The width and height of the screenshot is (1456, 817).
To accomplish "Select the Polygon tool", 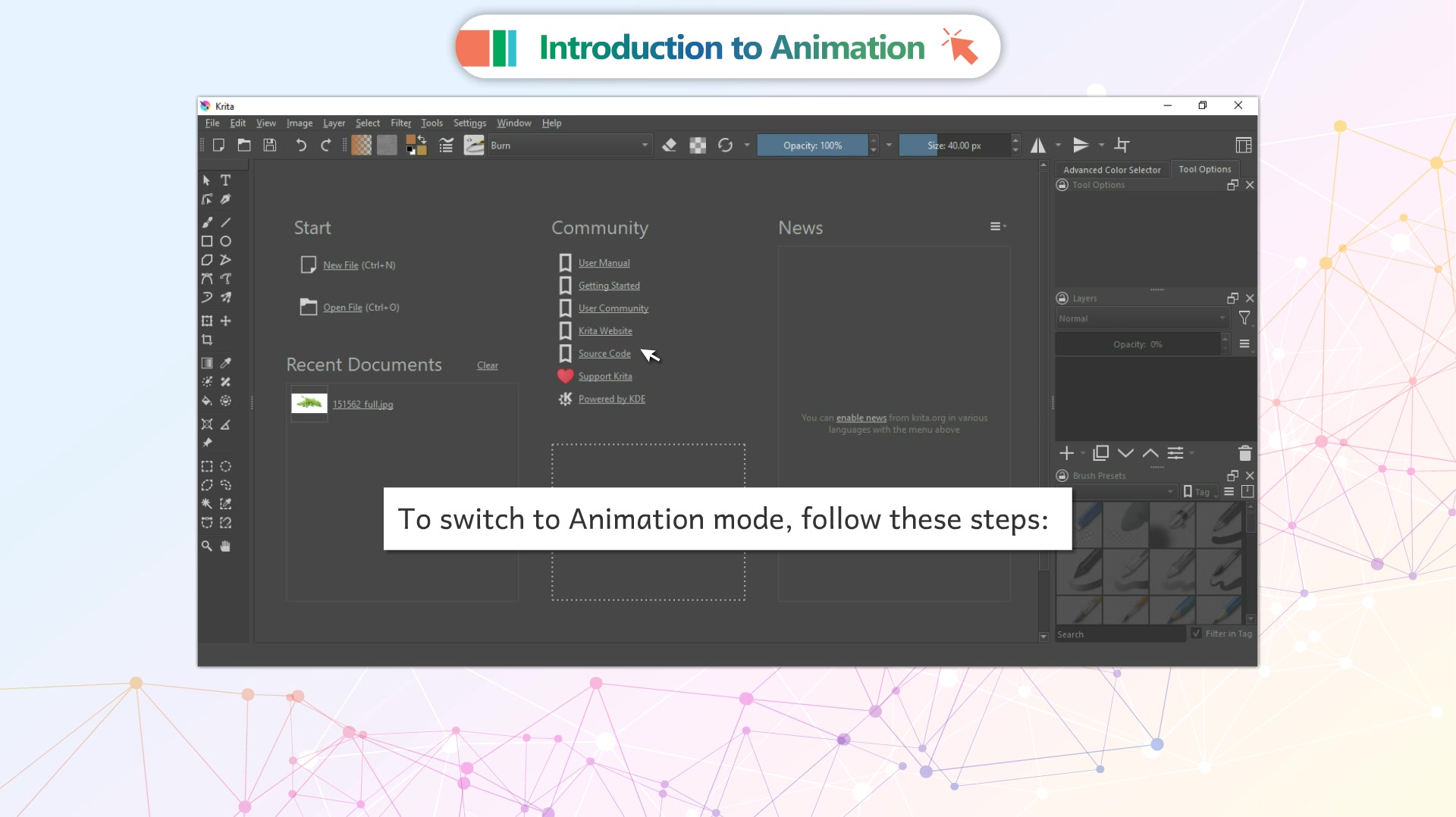I will [x=207, y=260].
